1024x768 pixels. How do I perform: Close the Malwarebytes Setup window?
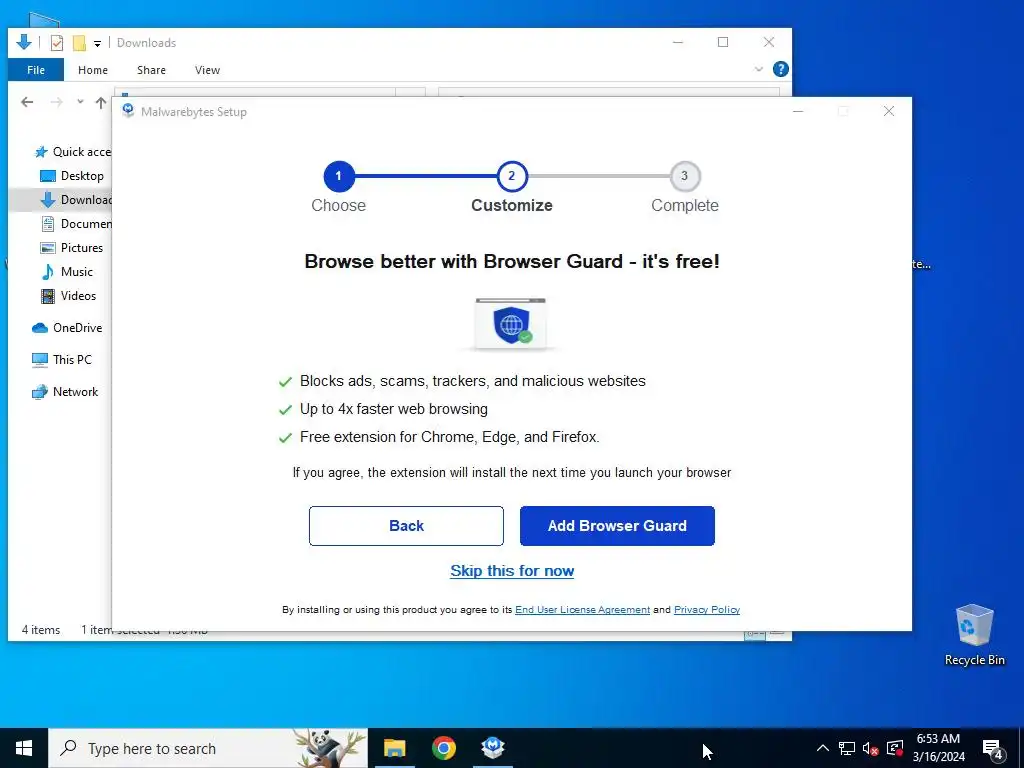889,111
